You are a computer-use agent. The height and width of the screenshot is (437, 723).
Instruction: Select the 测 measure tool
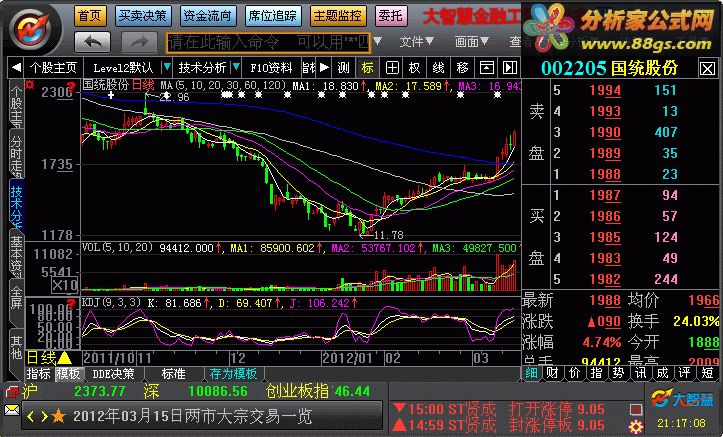(x=344, y=68)
